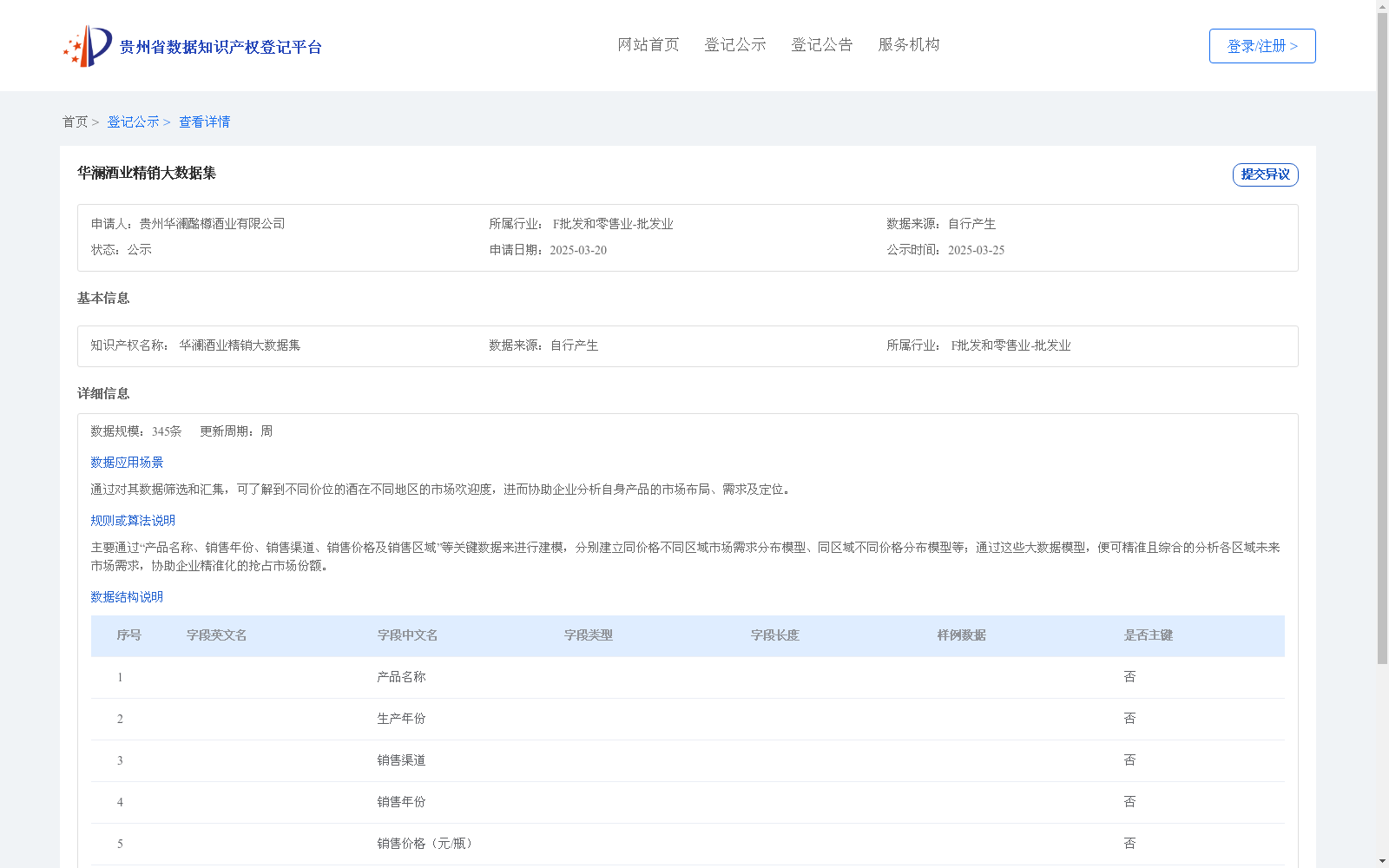The height and width of the screenshot is (868, 1389).
Task: Click the vertical scrollbar thumb
Action: pyautogui.click(x=1382, y=339)
